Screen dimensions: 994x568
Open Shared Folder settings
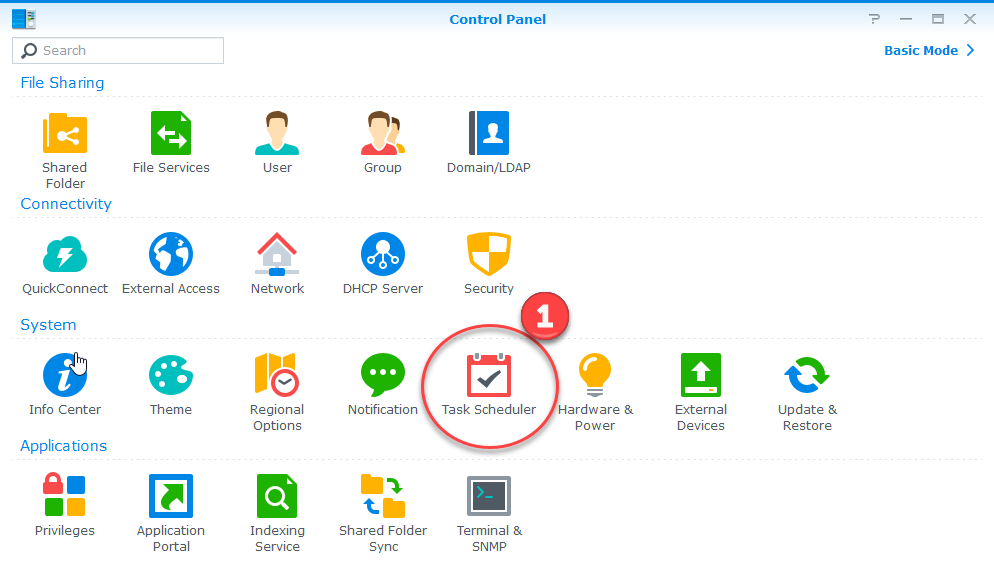pos(65,134)
